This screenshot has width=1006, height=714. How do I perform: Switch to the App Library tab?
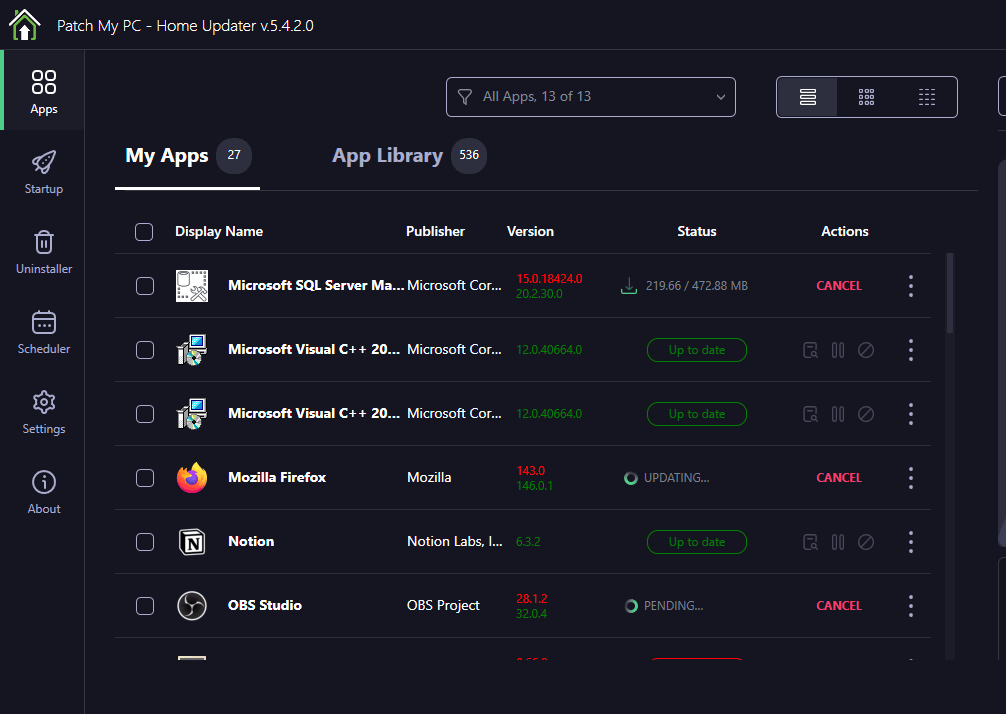click(387, 156)
